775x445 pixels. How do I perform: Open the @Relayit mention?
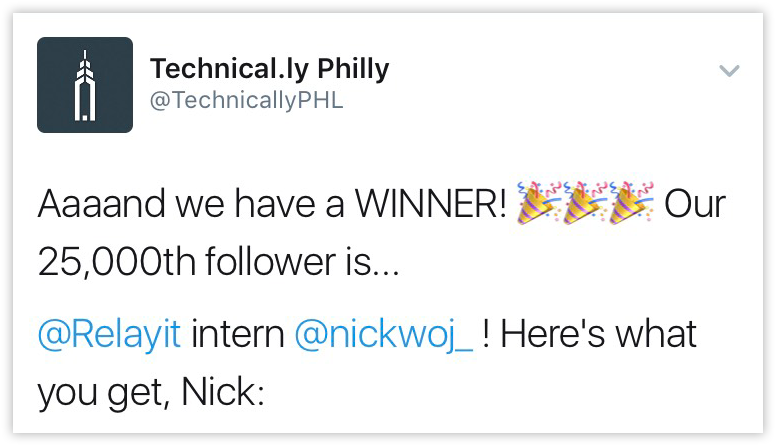pos(109,334)
